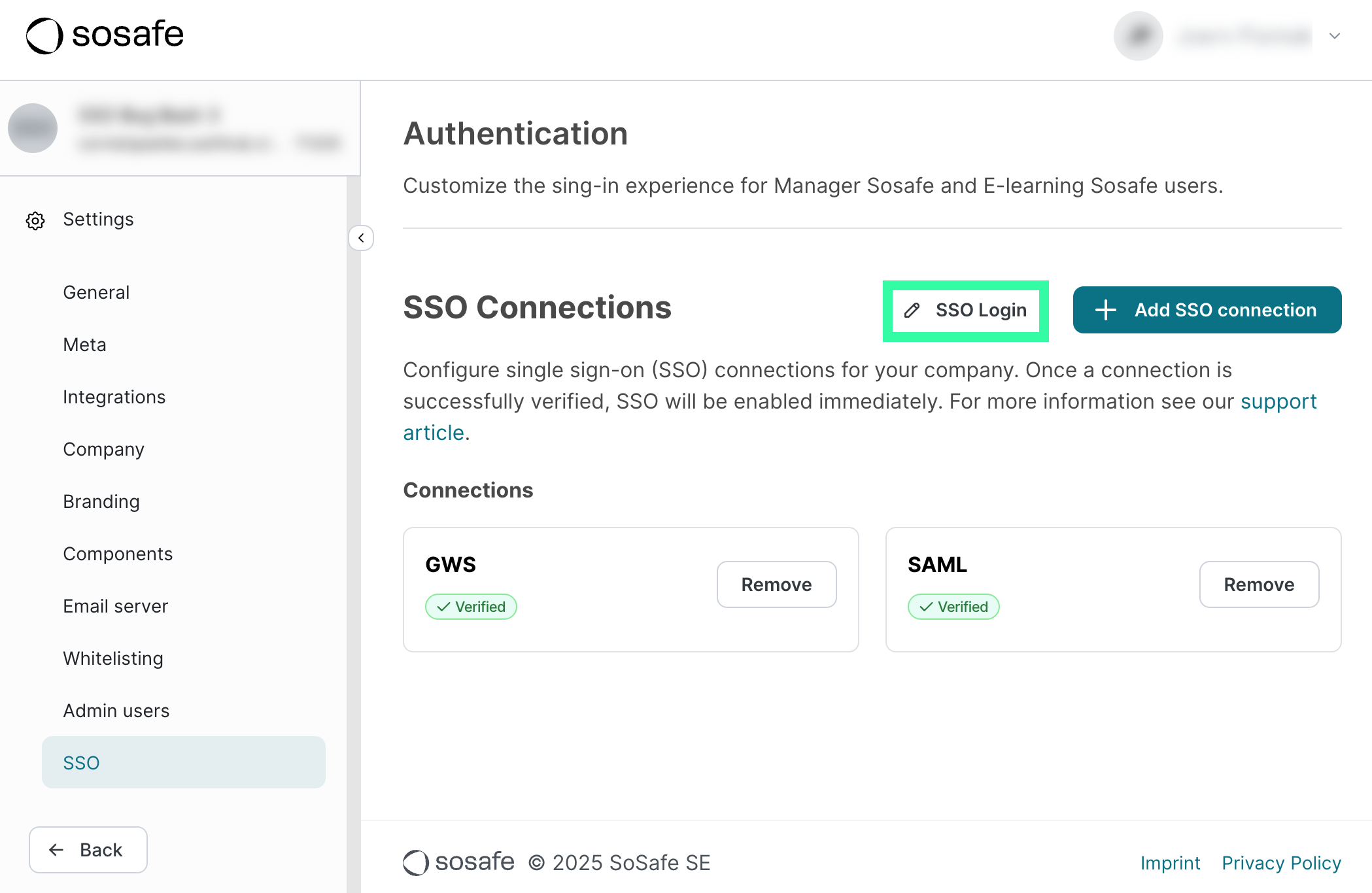Remove the GWS connection
The image size is (1372, 893).
(776, 584)
